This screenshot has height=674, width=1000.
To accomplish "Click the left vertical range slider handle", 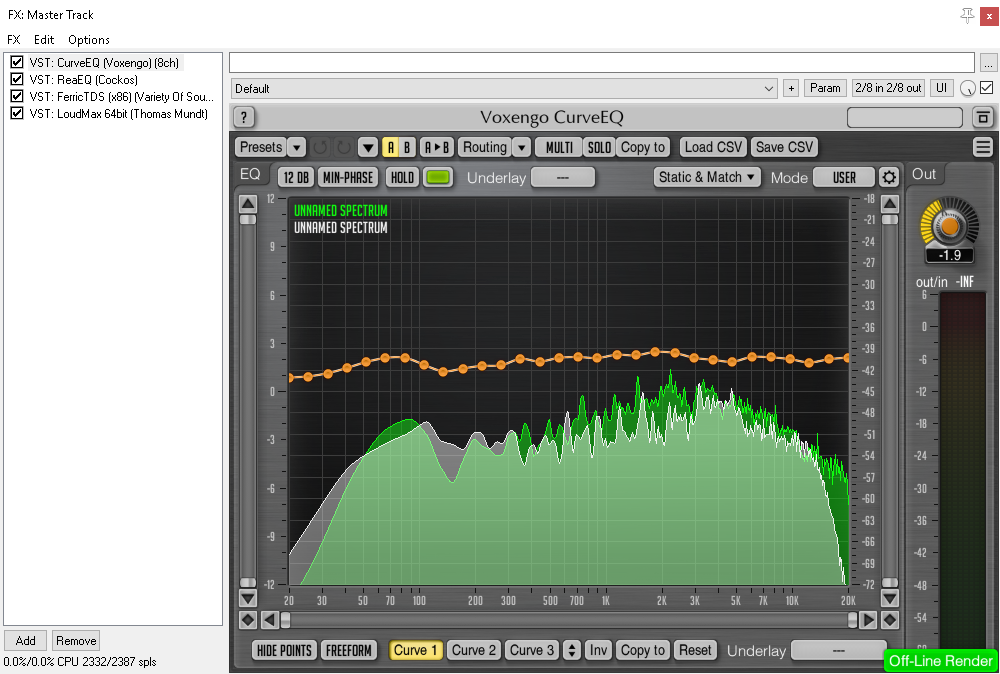I will [248, 219].
